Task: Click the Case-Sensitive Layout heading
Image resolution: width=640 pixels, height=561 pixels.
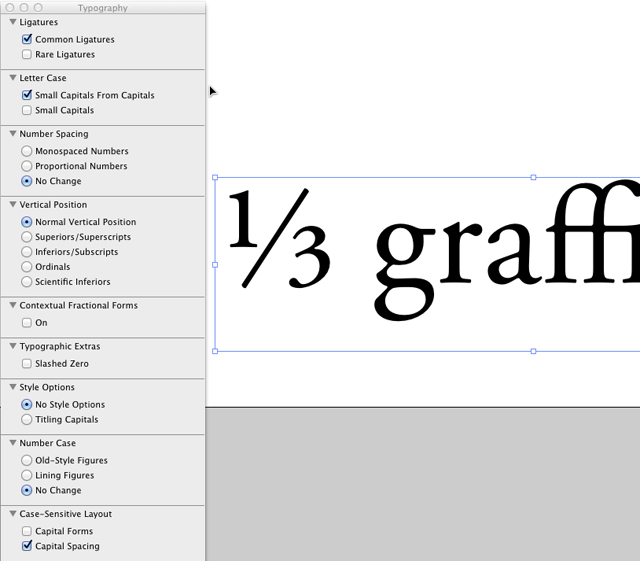Action: click(66, 514)
